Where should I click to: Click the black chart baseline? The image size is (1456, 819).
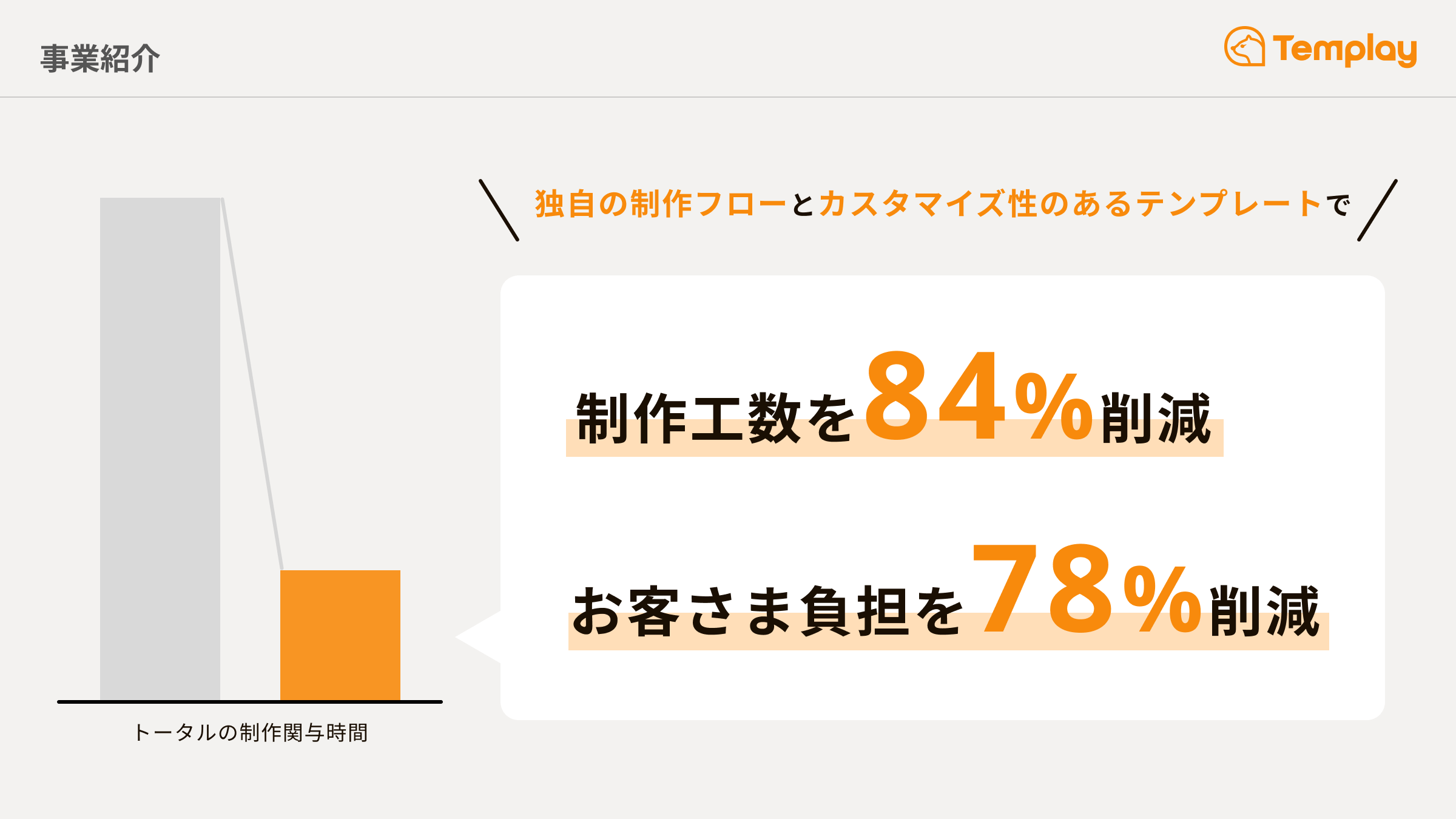pos(250,702)
